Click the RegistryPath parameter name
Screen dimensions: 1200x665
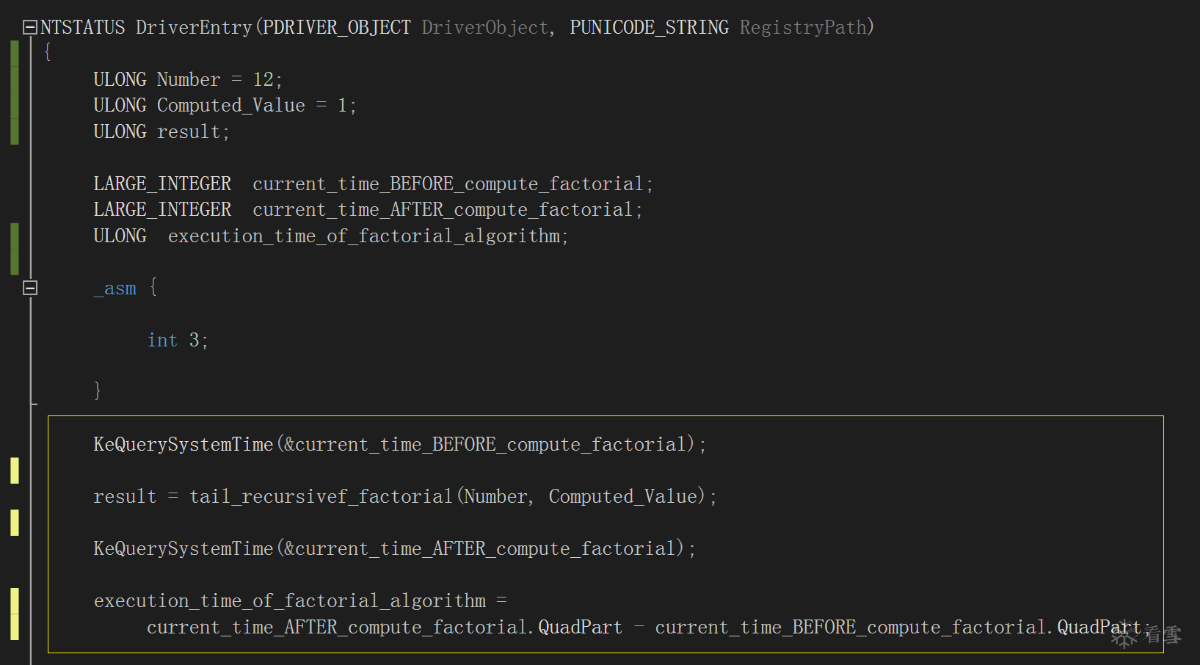[x=804, y=28]
